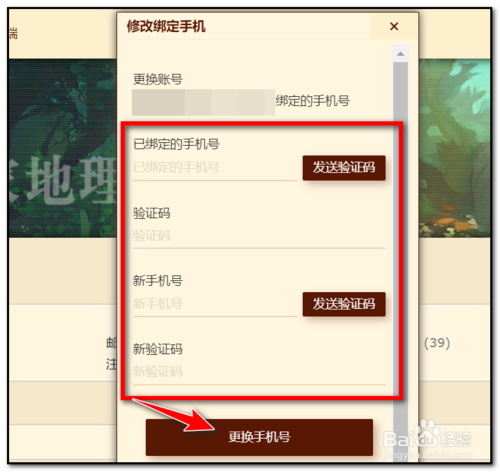Focus the 验证码 input field
This screenshot has height=472, width=500.
coord(259,236)
